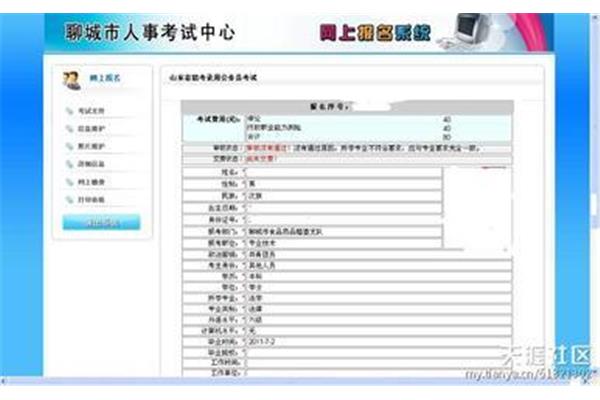Click the 考试费用(元) label
This screenshot has height=400, width=600.
(x=218, y=119)
